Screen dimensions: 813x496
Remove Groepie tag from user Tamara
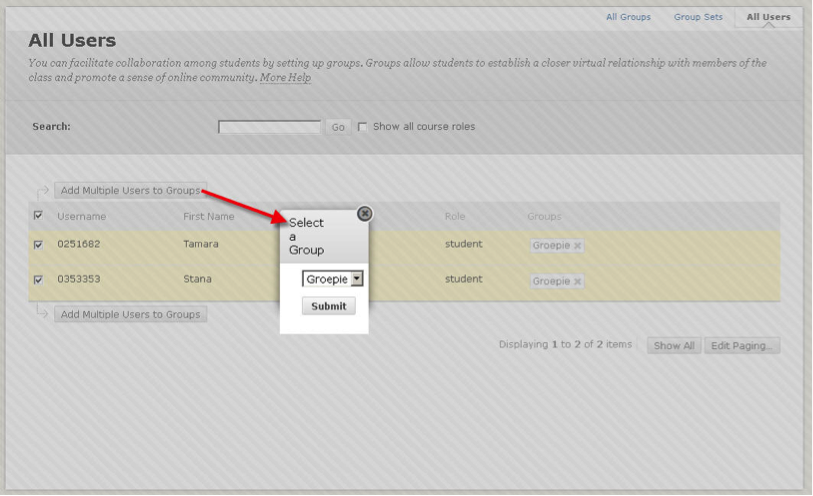pyautogui.click(x=577, y=246)
